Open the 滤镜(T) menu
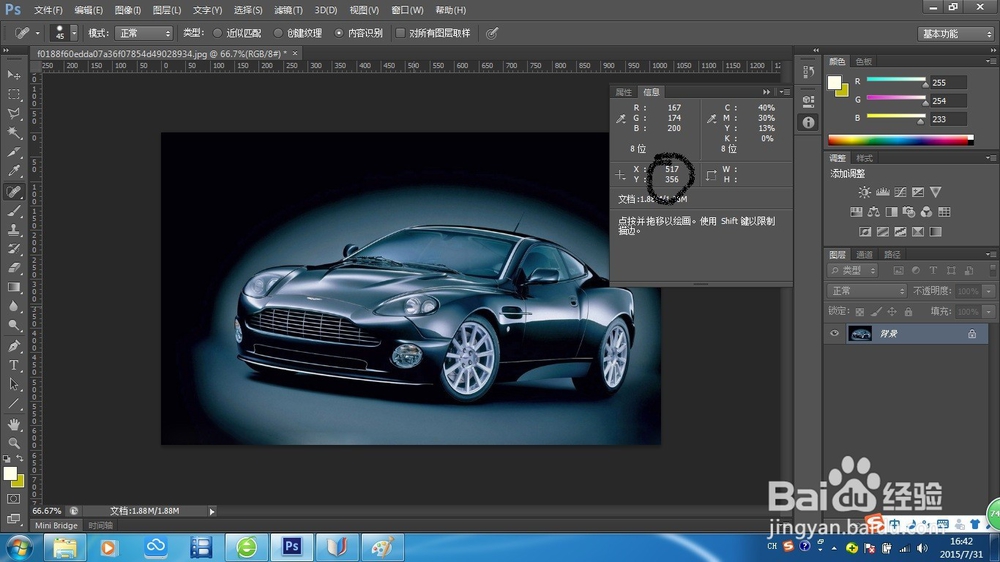The width and height of the screenshot is (1000, 562). pyautogui.click(x=288, y=10)
